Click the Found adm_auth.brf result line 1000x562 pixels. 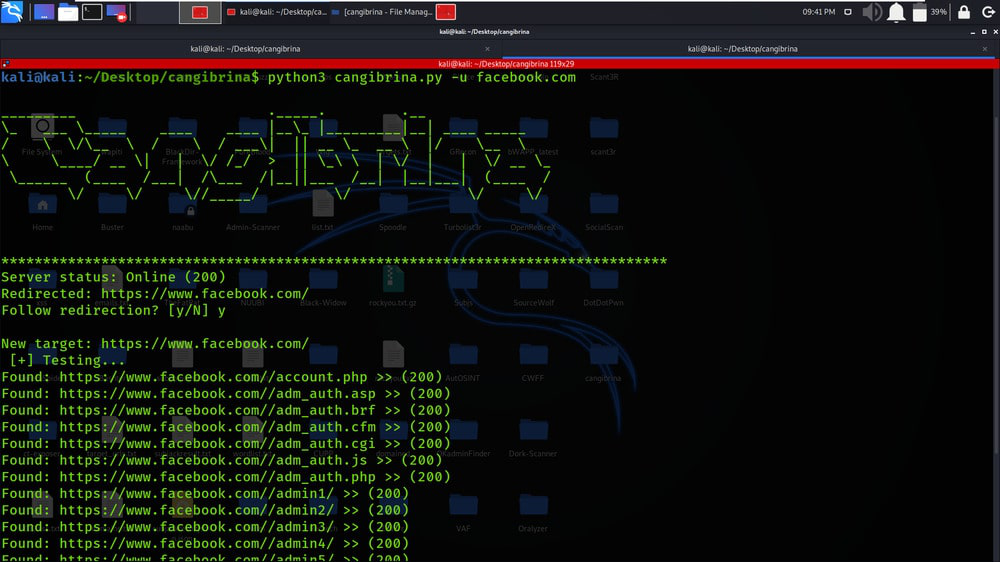coord(226,410)
